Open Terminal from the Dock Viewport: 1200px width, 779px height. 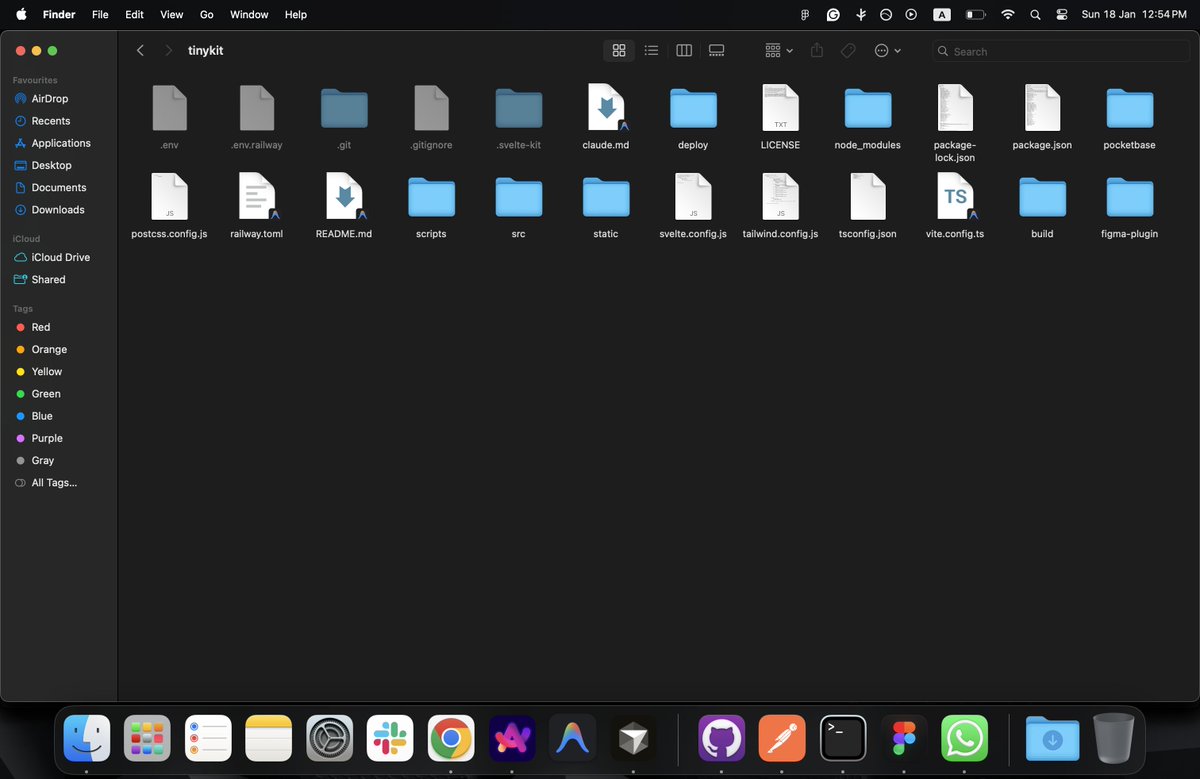tap(844, 739)
